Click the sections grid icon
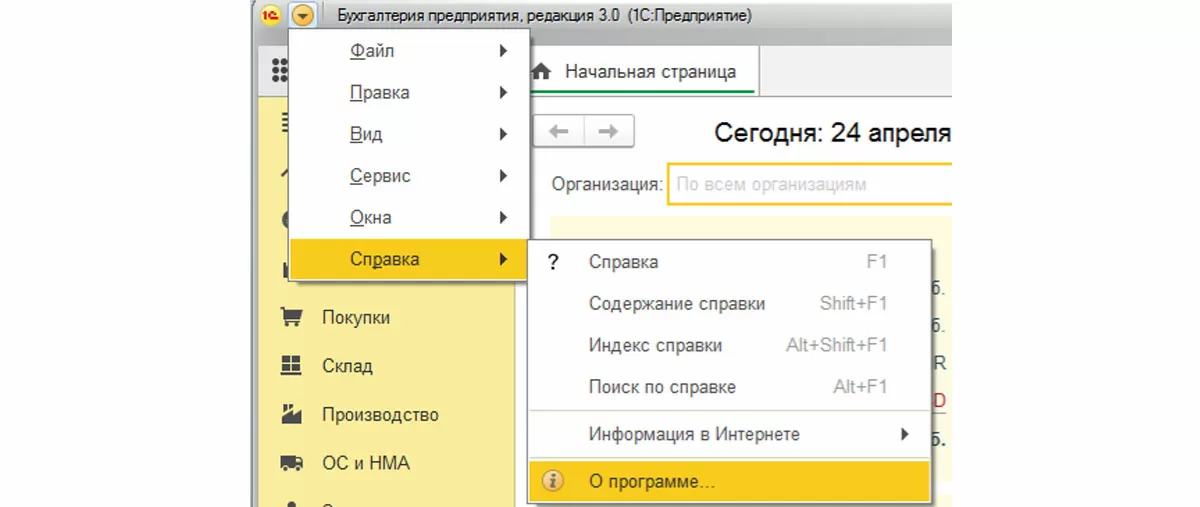The width and height of the screenshot is (1200, 507). (x=280, y=69)
